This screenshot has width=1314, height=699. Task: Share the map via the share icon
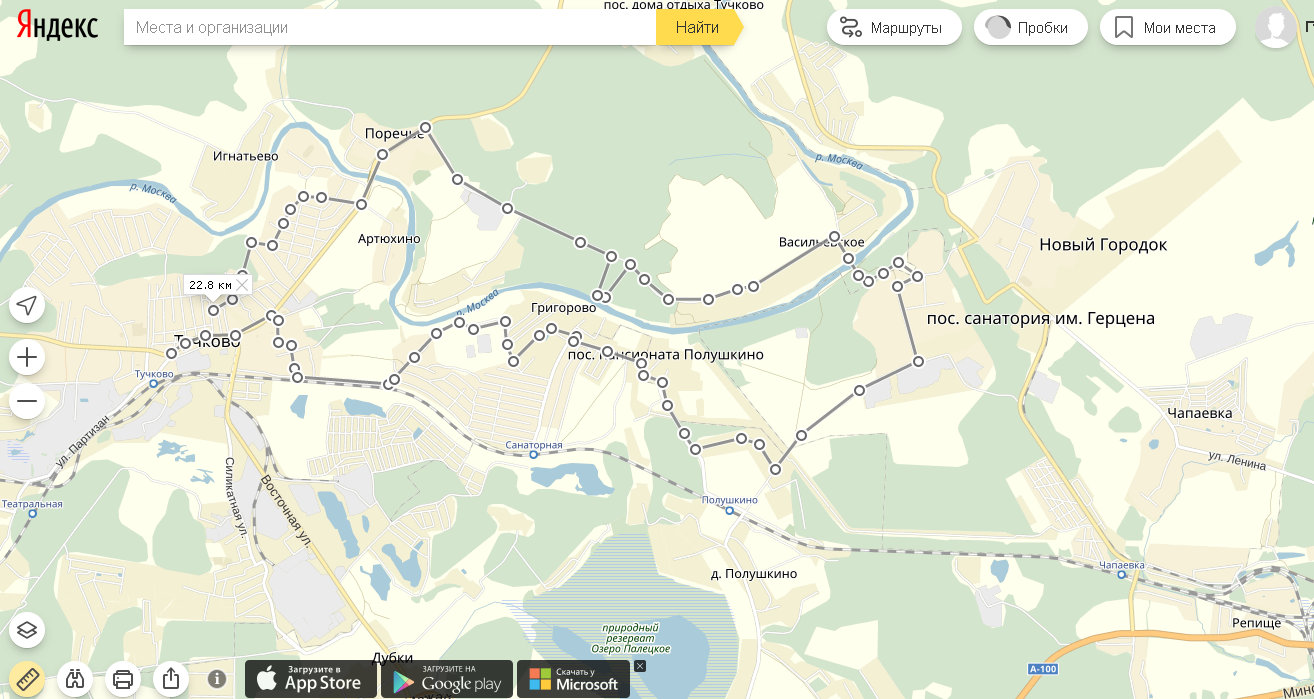click(x=171, y=679)
